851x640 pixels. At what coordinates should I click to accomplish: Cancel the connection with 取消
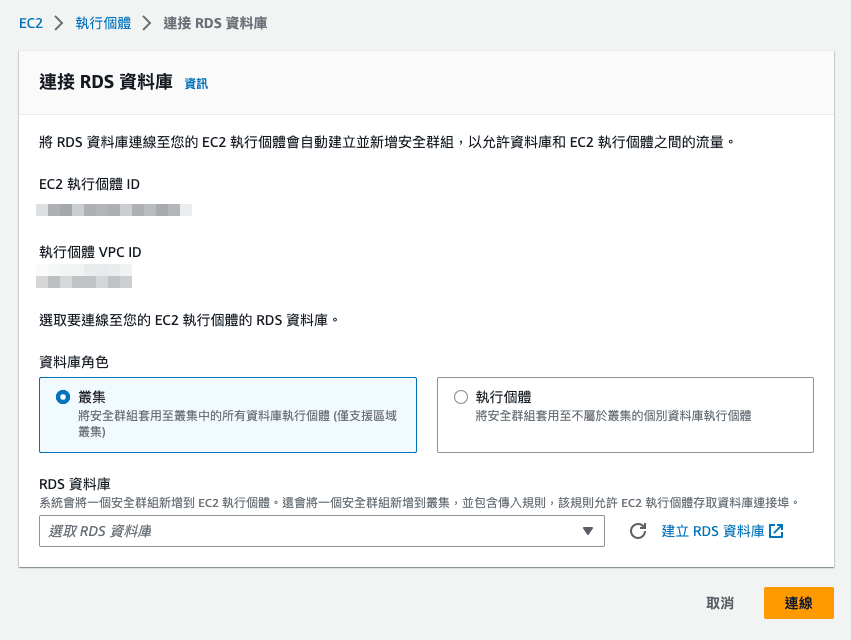718,603
